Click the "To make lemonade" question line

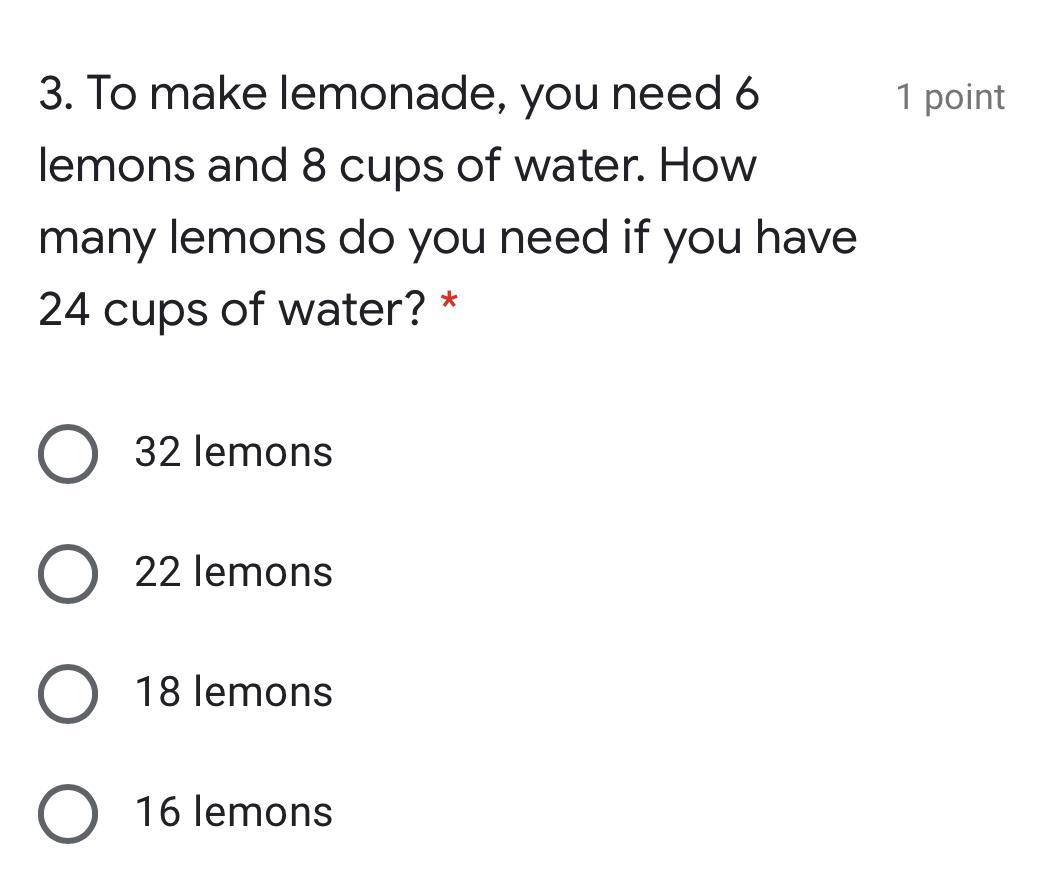[x=400, y=95]
